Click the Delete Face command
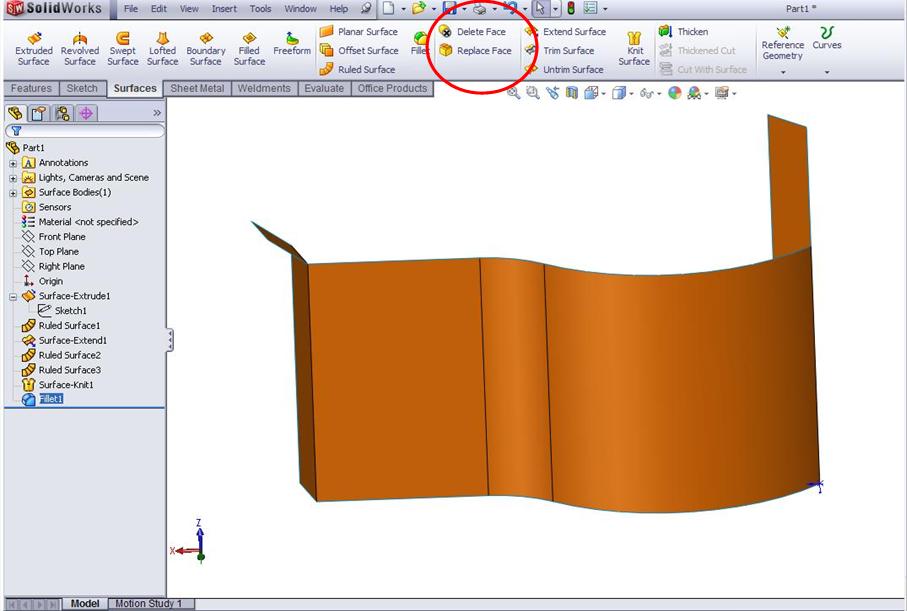Image resolution: width=907 pixels, height=611 pixels. 472,31
